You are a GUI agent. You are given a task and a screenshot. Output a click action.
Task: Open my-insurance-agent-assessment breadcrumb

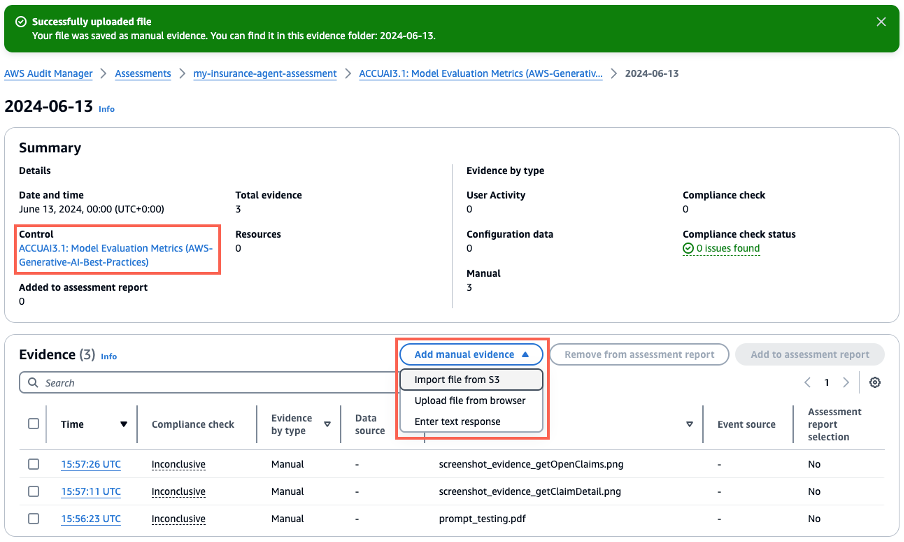coord(265,74)
